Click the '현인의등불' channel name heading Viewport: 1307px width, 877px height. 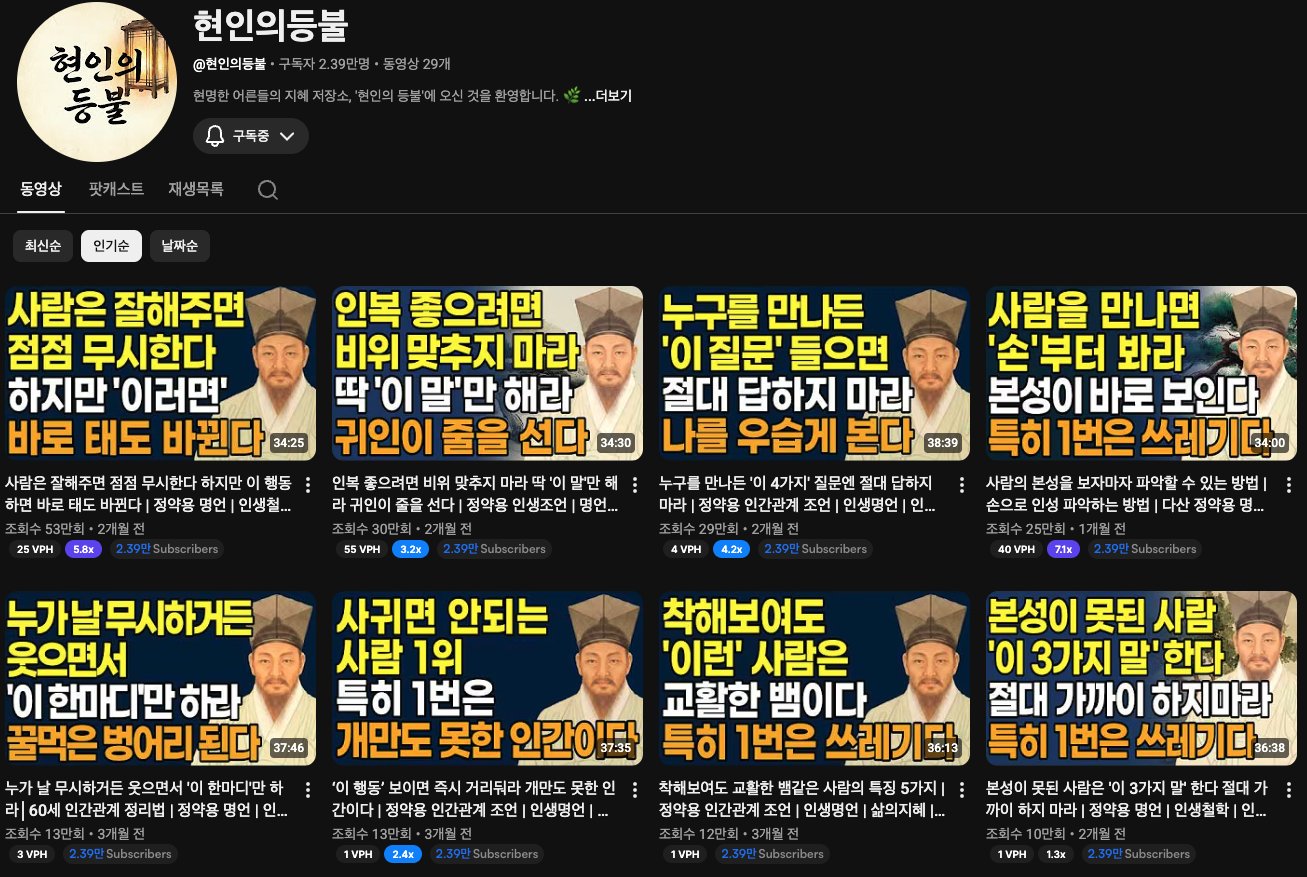(270, 27)
